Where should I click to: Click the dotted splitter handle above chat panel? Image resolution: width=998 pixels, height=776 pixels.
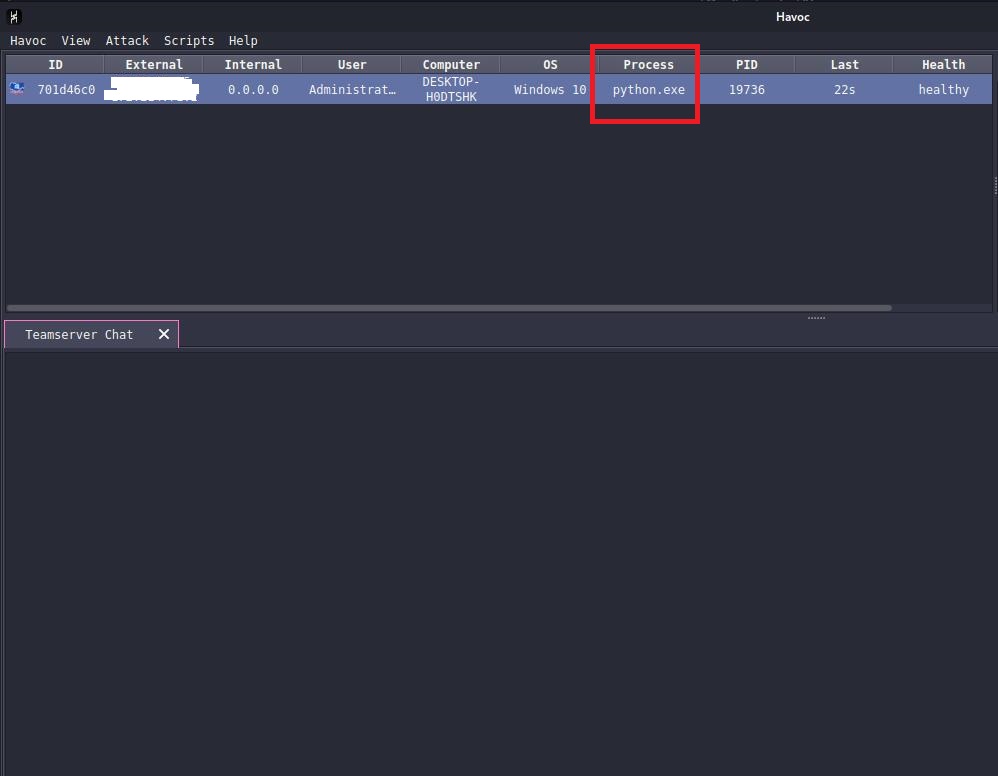point(816,317)
